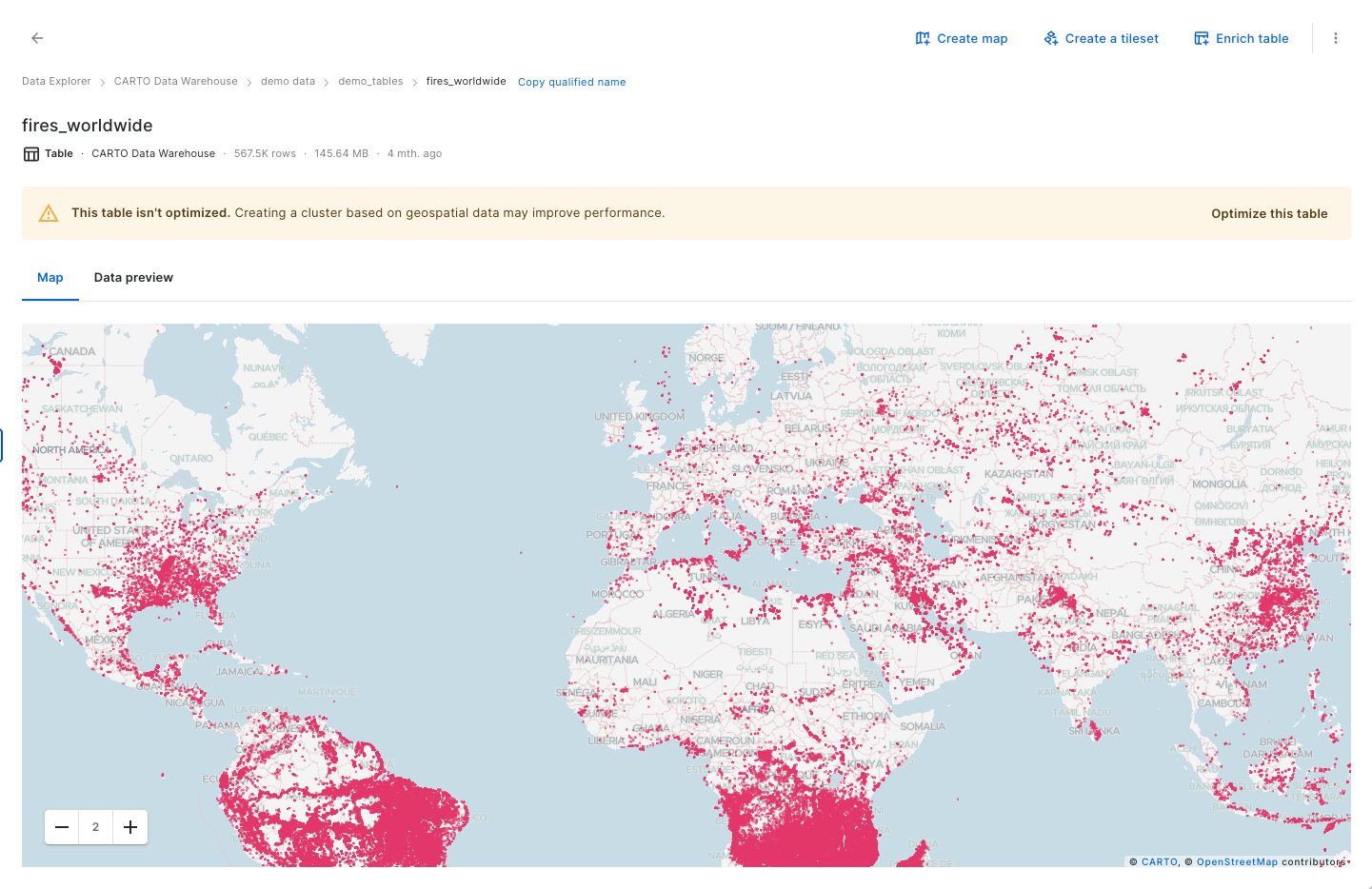This screenshot has width=1372, height=889.
Task: Click the table icon beside Table label
Action: point(31,154)
